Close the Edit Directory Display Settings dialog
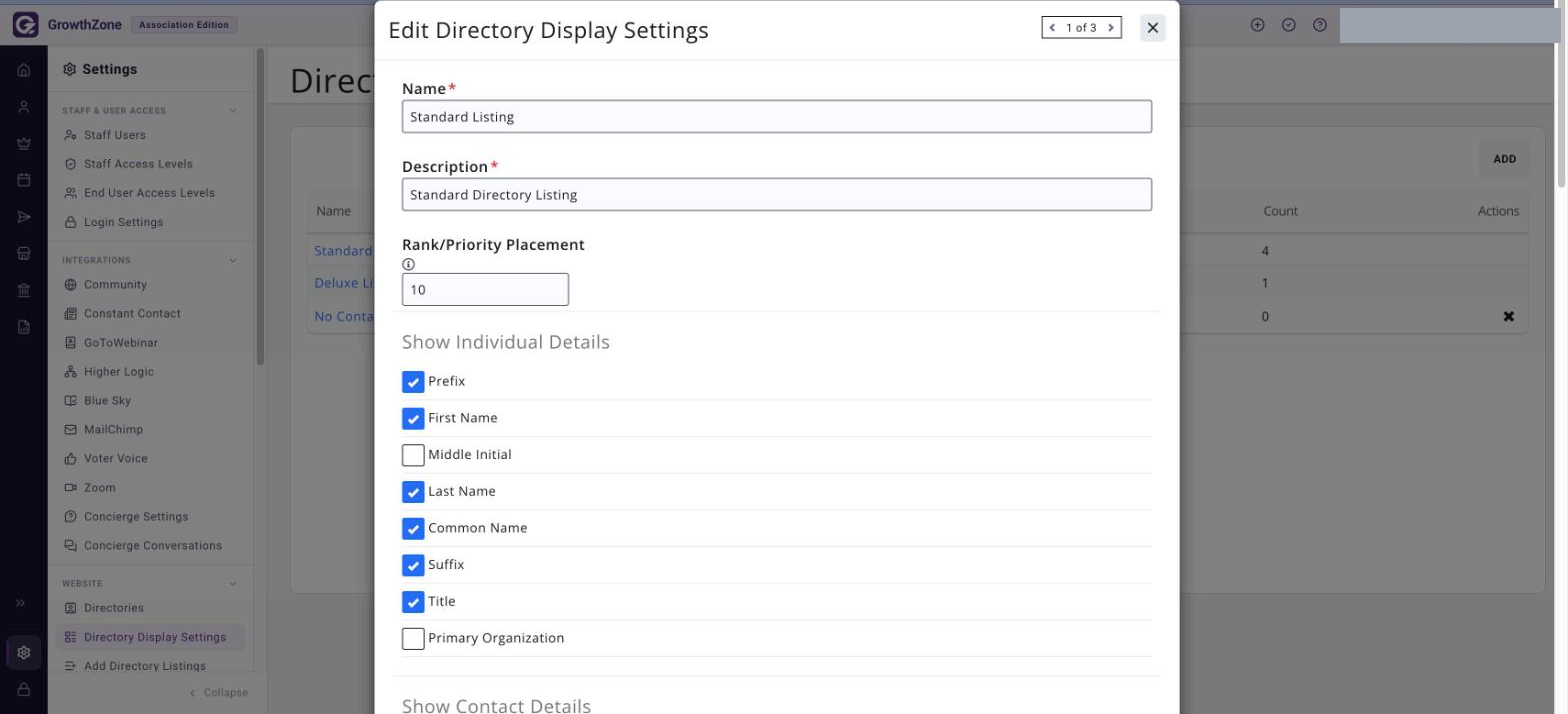Viewport: 1568px width, 714px height. point(1153,28)
